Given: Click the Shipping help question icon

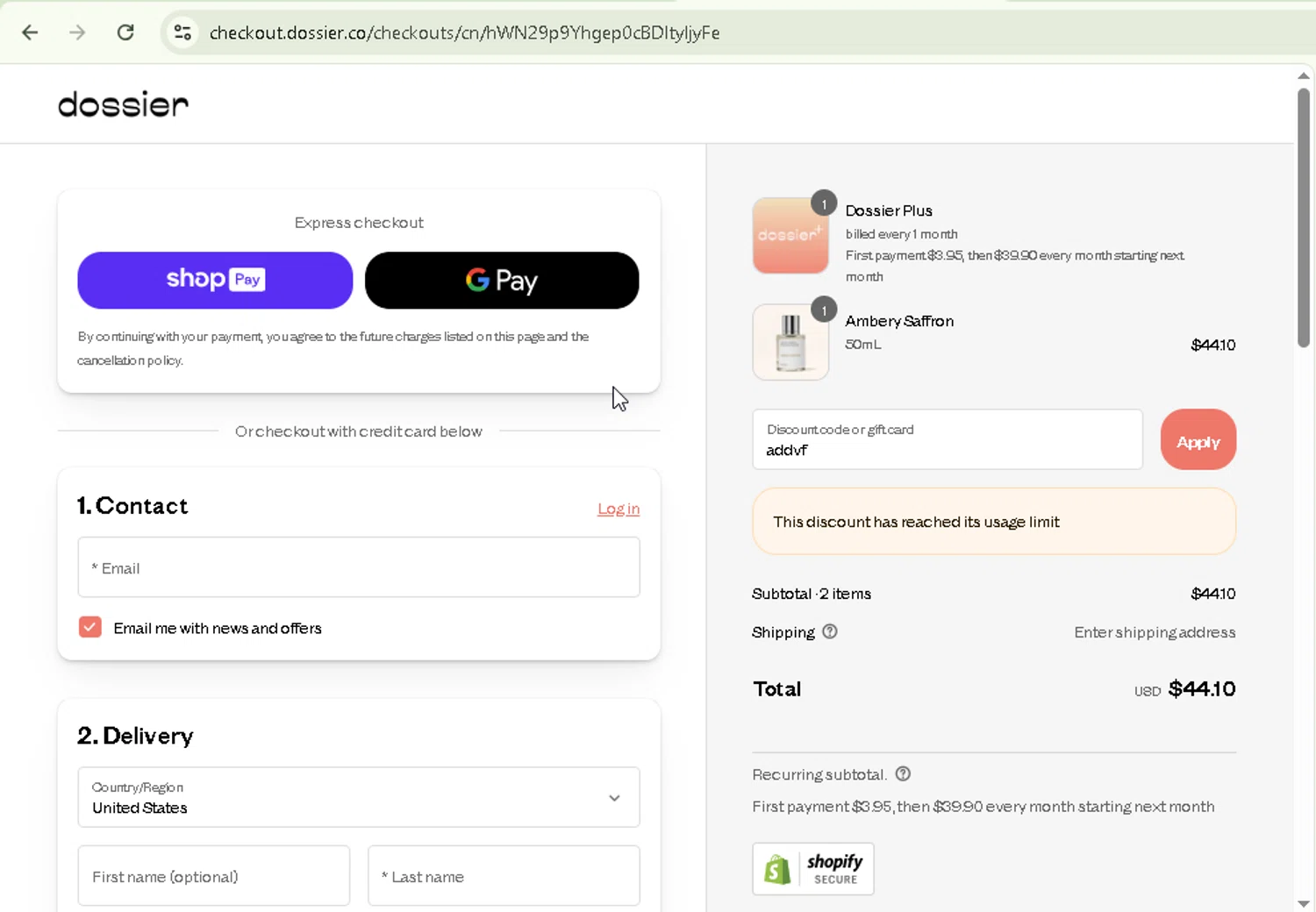Looking at the screenshot, I should 830,631.
